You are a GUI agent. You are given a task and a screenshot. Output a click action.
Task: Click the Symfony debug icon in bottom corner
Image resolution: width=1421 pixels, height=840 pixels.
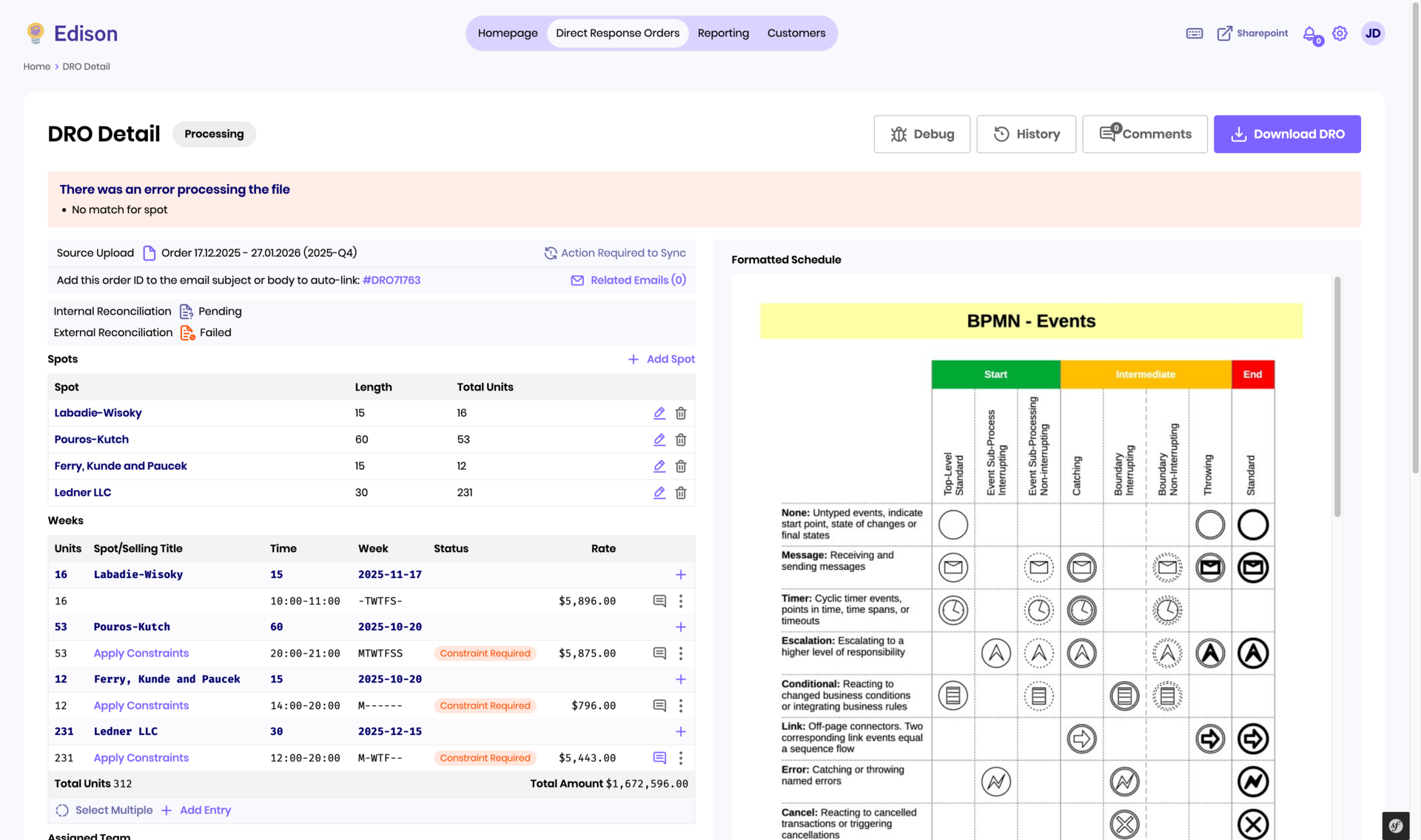point(1396,825)
